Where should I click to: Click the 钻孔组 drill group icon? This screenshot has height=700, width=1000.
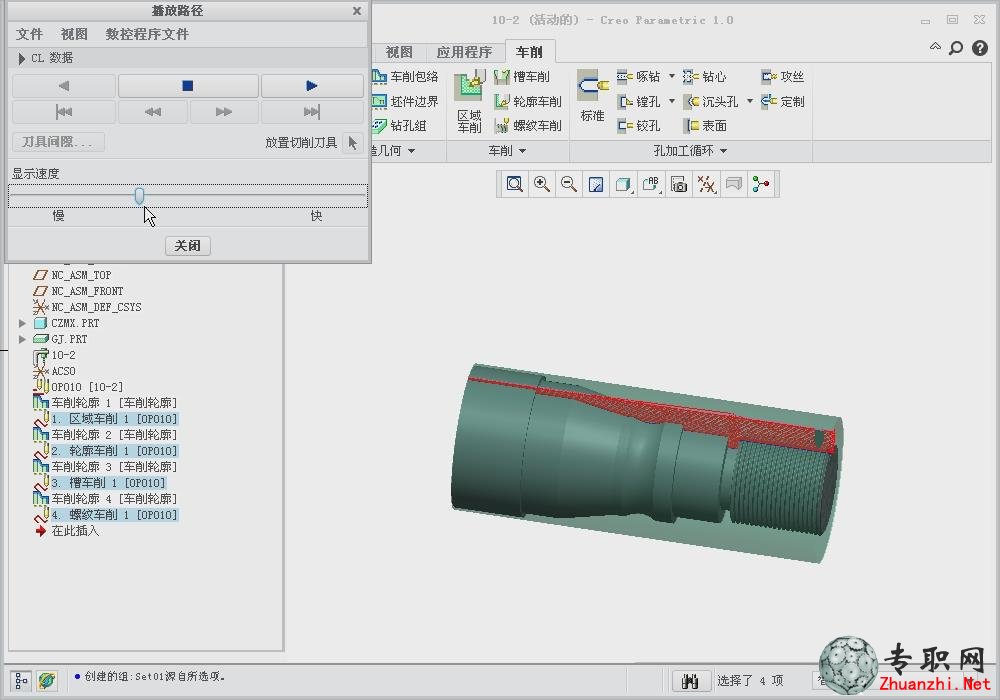380,126
